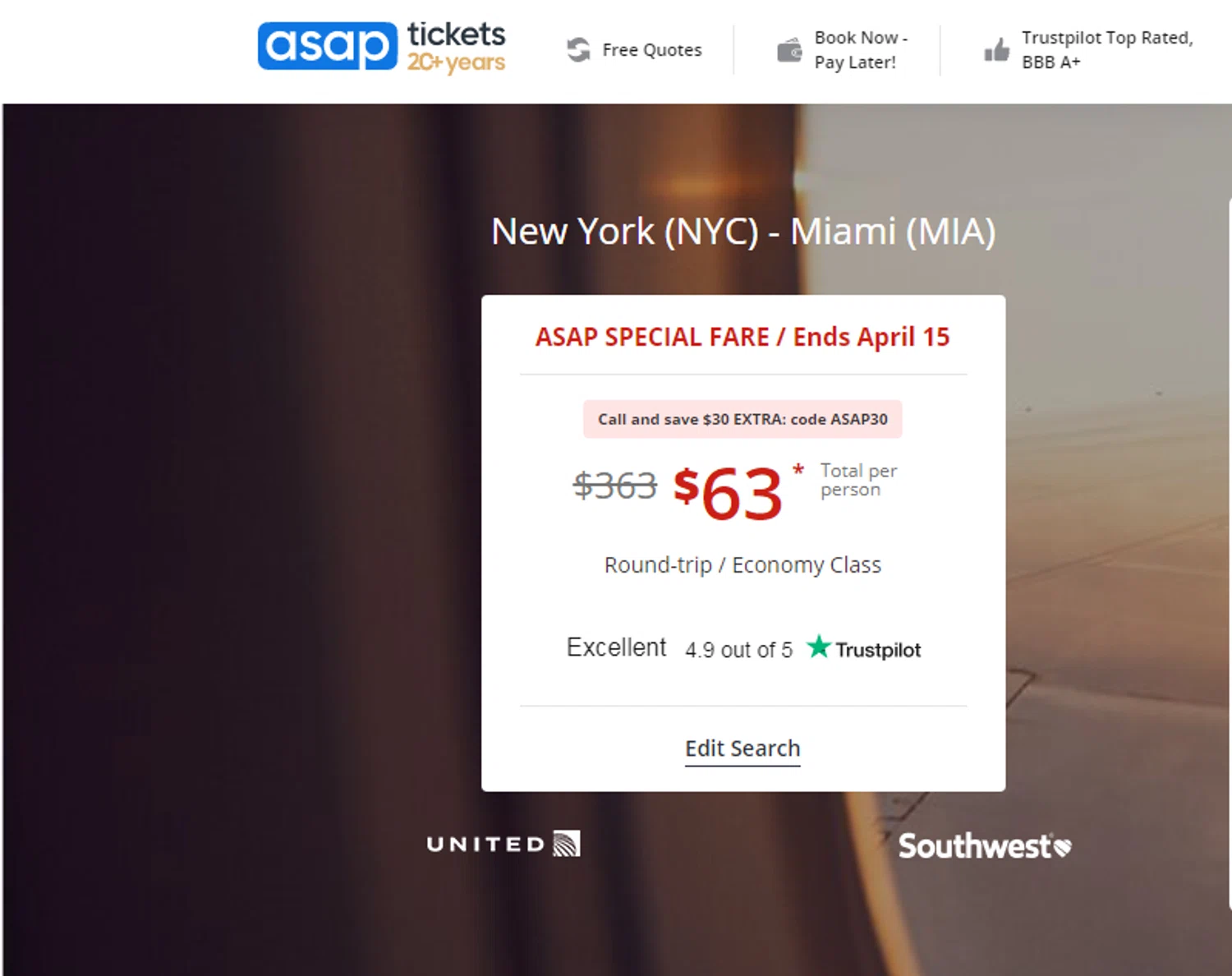The height and width of the screenshot is (976, 1232).
Task: Click the blue asap logo
Action: click(327, 46)
